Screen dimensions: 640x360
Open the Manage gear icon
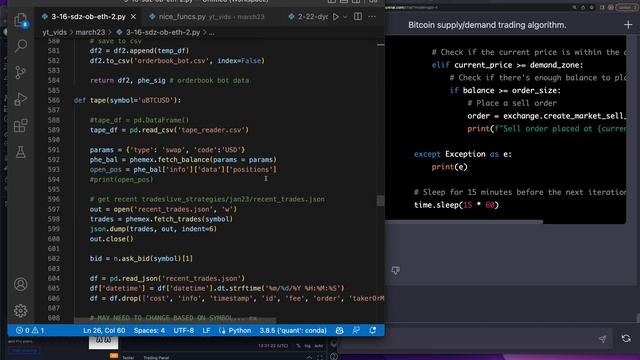(20, 311)
